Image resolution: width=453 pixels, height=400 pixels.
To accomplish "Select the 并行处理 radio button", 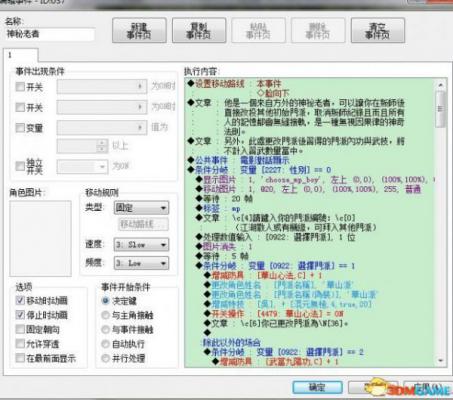I will click(105, 358).
